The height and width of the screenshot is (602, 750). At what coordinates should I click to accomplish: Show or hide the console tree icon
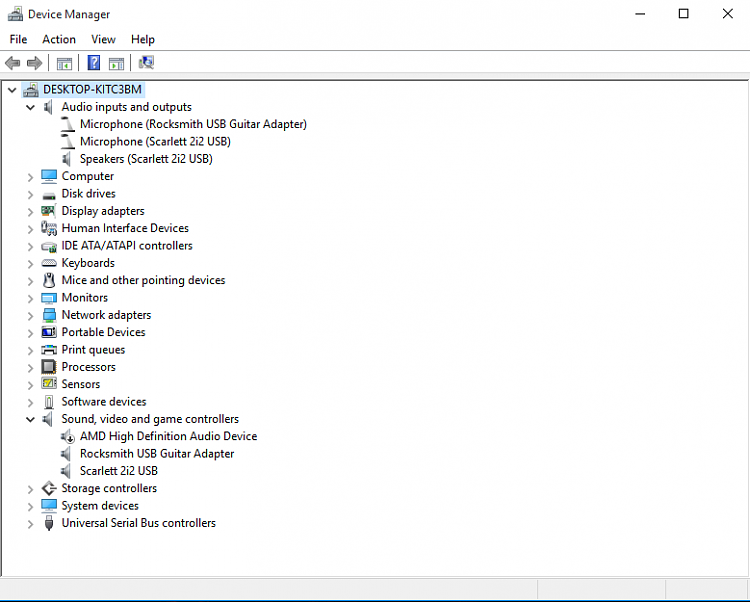click(x=64, y=63)
